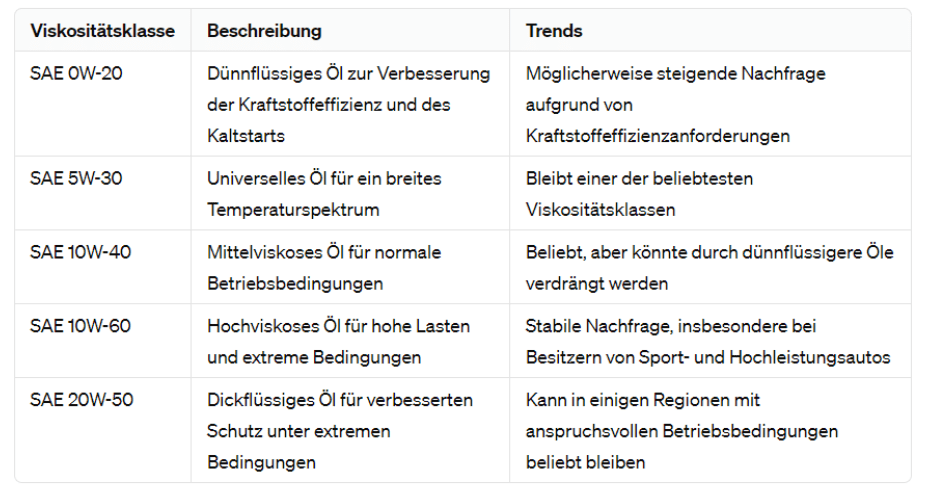927x493 pixels.
Task: Click the Stabile Nachfrage trend cell
Action: (708, 342)
